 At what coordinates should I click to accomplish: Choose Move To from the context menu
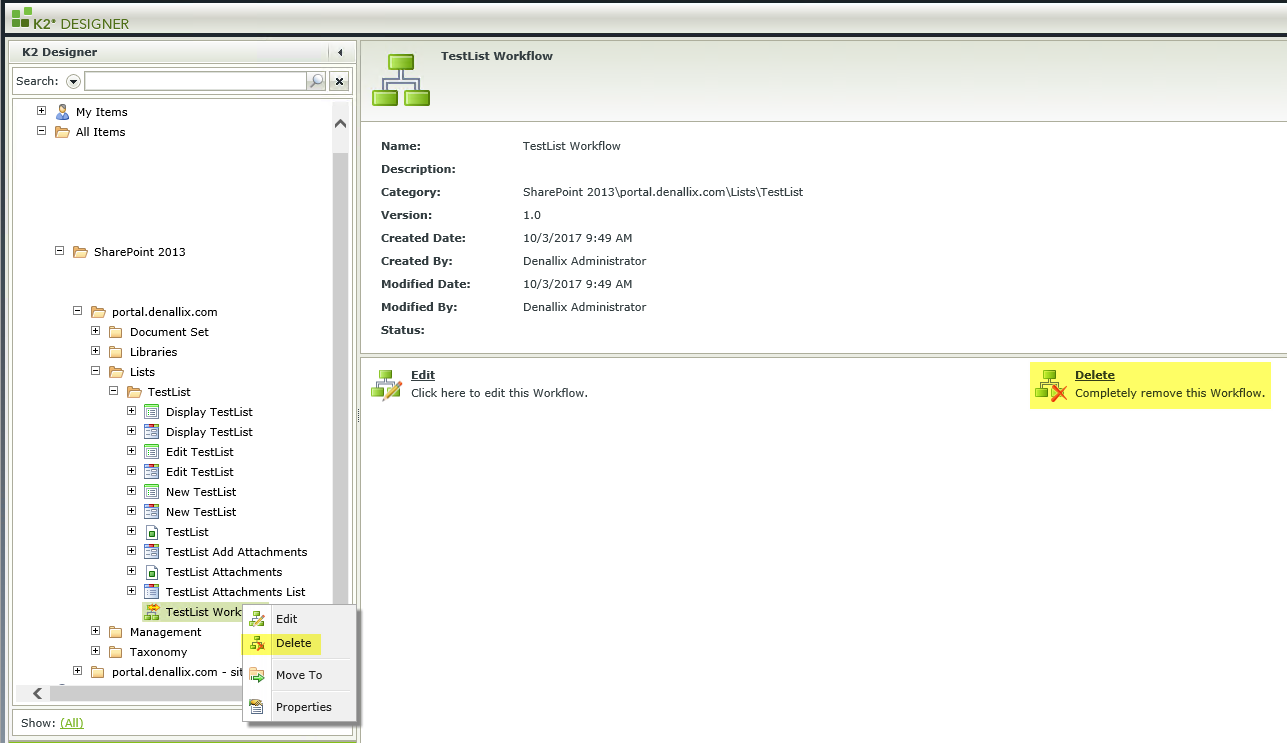300,675
